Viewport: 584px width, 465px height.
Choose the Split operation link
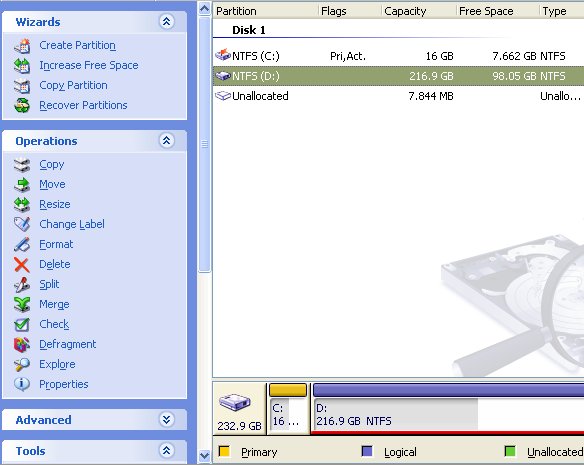[x=49, y=285]
